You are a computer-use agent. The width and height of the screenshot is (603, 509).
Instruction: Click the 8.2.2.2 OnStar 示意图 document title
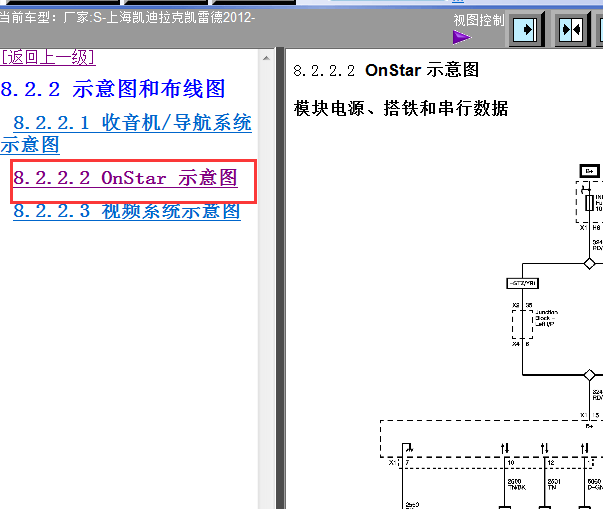(x=386, y=70)
